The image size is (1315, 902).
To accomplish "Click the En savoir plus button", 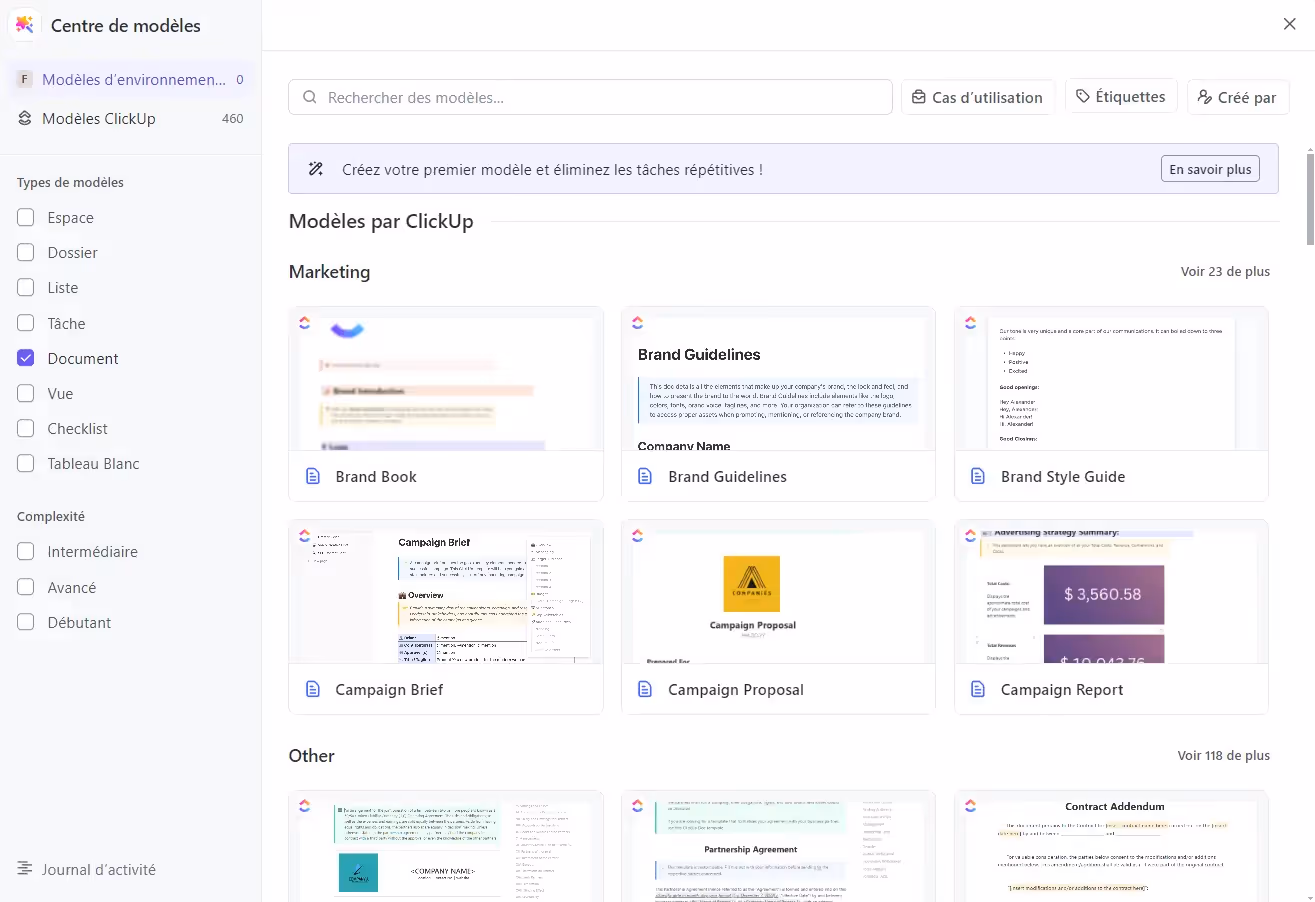I will click(1210, 169).
